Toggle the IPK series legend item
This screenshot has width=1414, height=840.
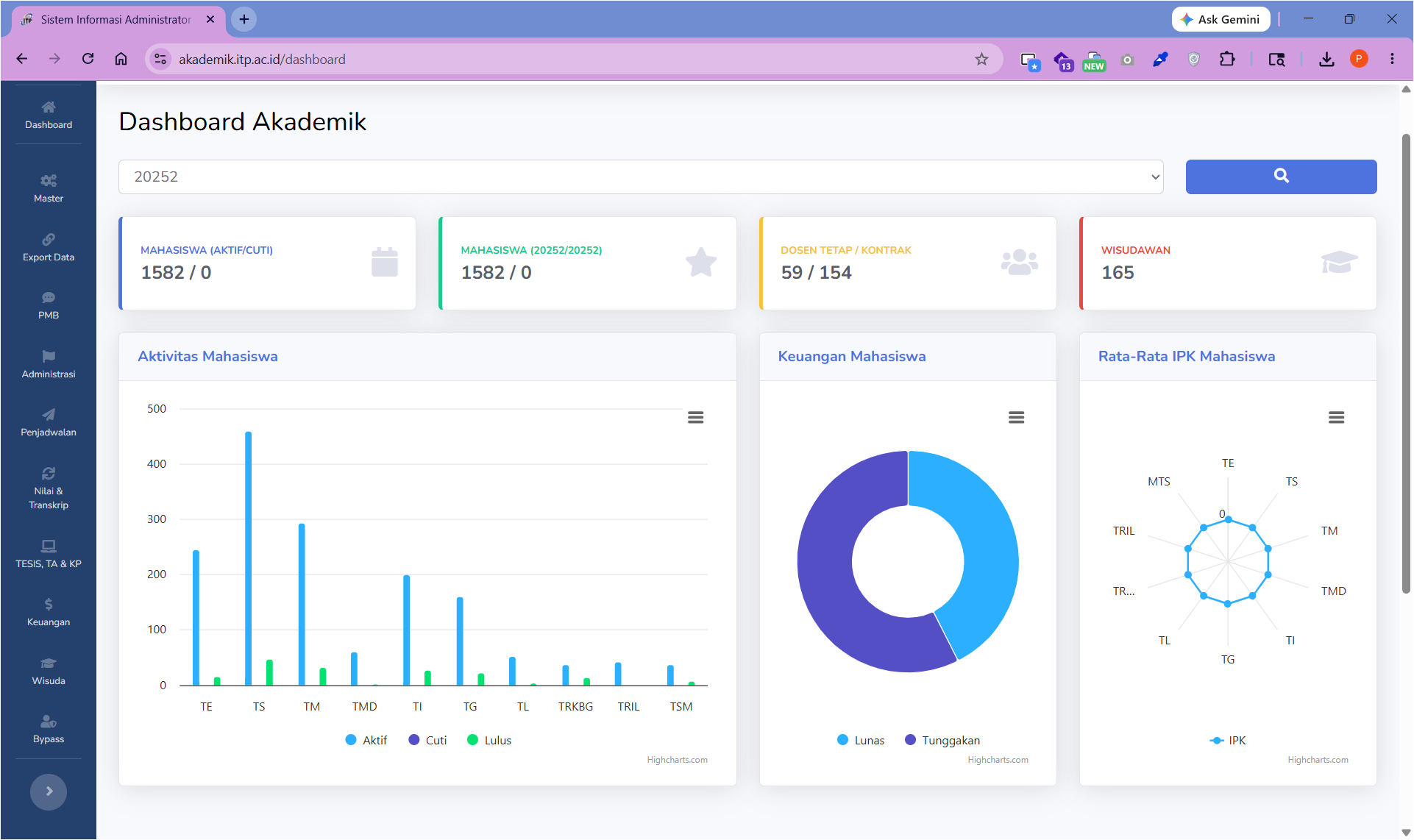point(1228,740)
